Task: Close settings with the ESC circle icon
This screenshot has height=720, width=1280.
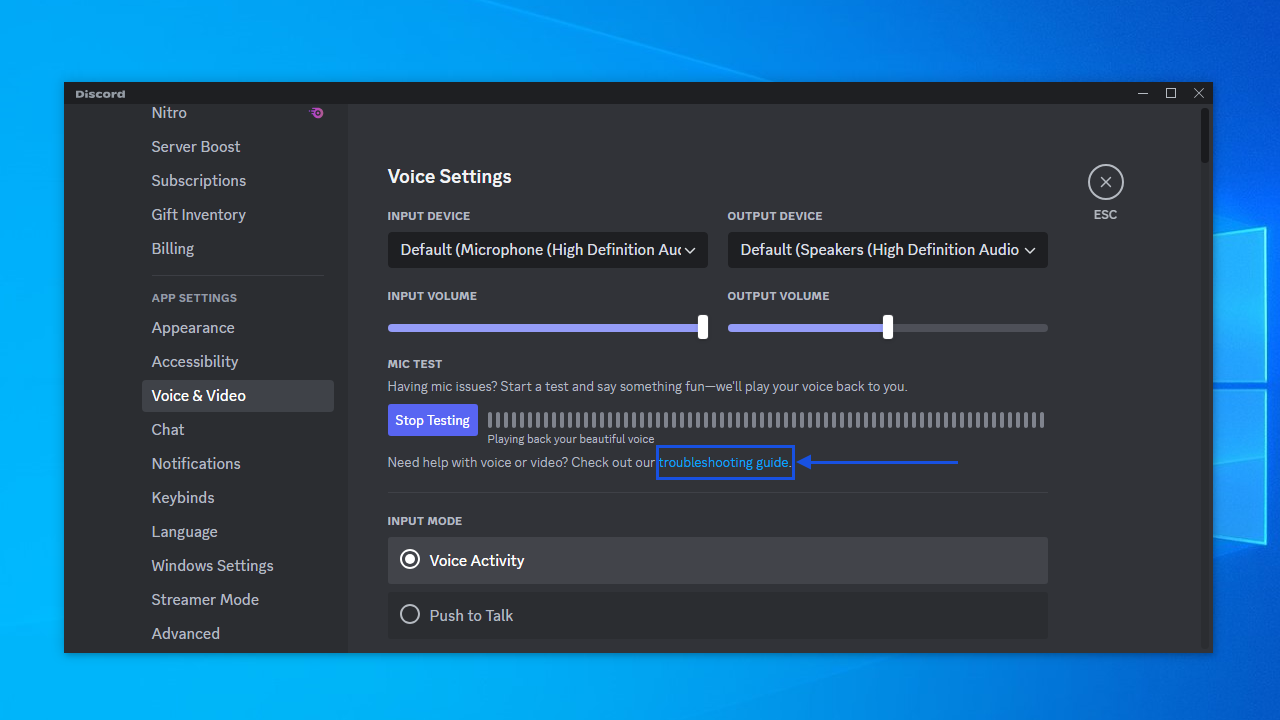Action: pos(1105,182)
